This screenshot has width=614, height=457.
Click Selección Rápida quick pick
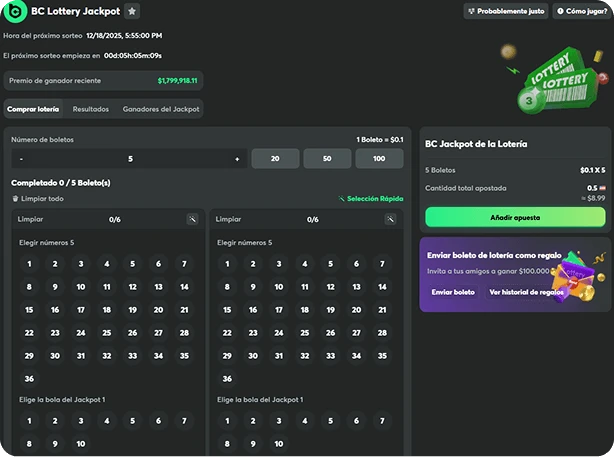(371, 199)
